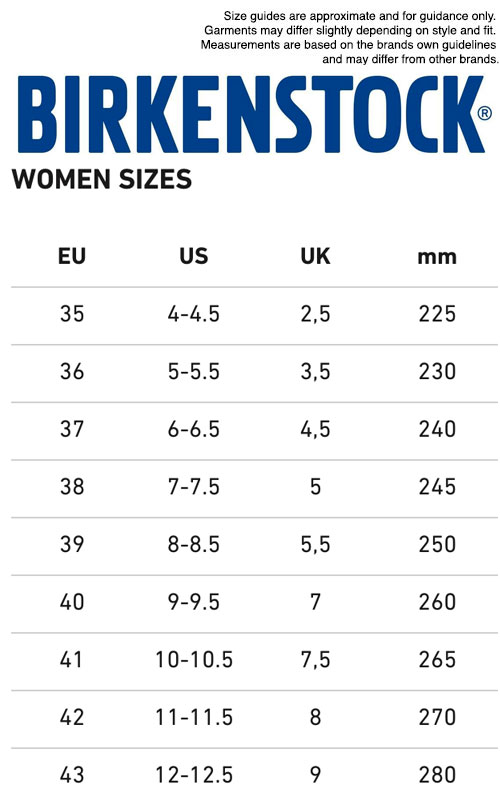The width and height of the screenshot is (500, 805).
Task: Select US size 5-5.5 cell
Action: coord(194,371)
